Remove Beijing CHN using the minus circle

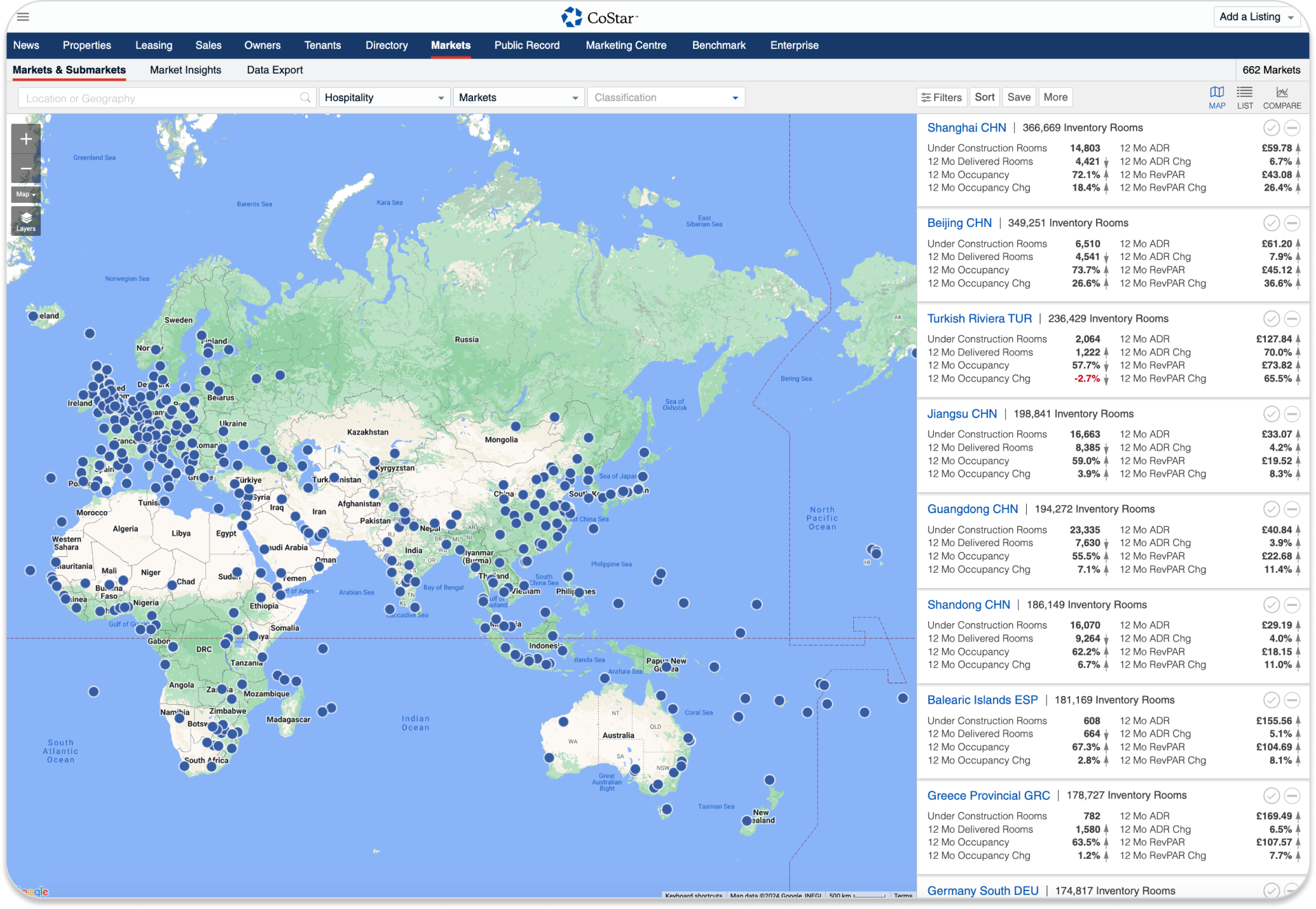[1291, 223]
